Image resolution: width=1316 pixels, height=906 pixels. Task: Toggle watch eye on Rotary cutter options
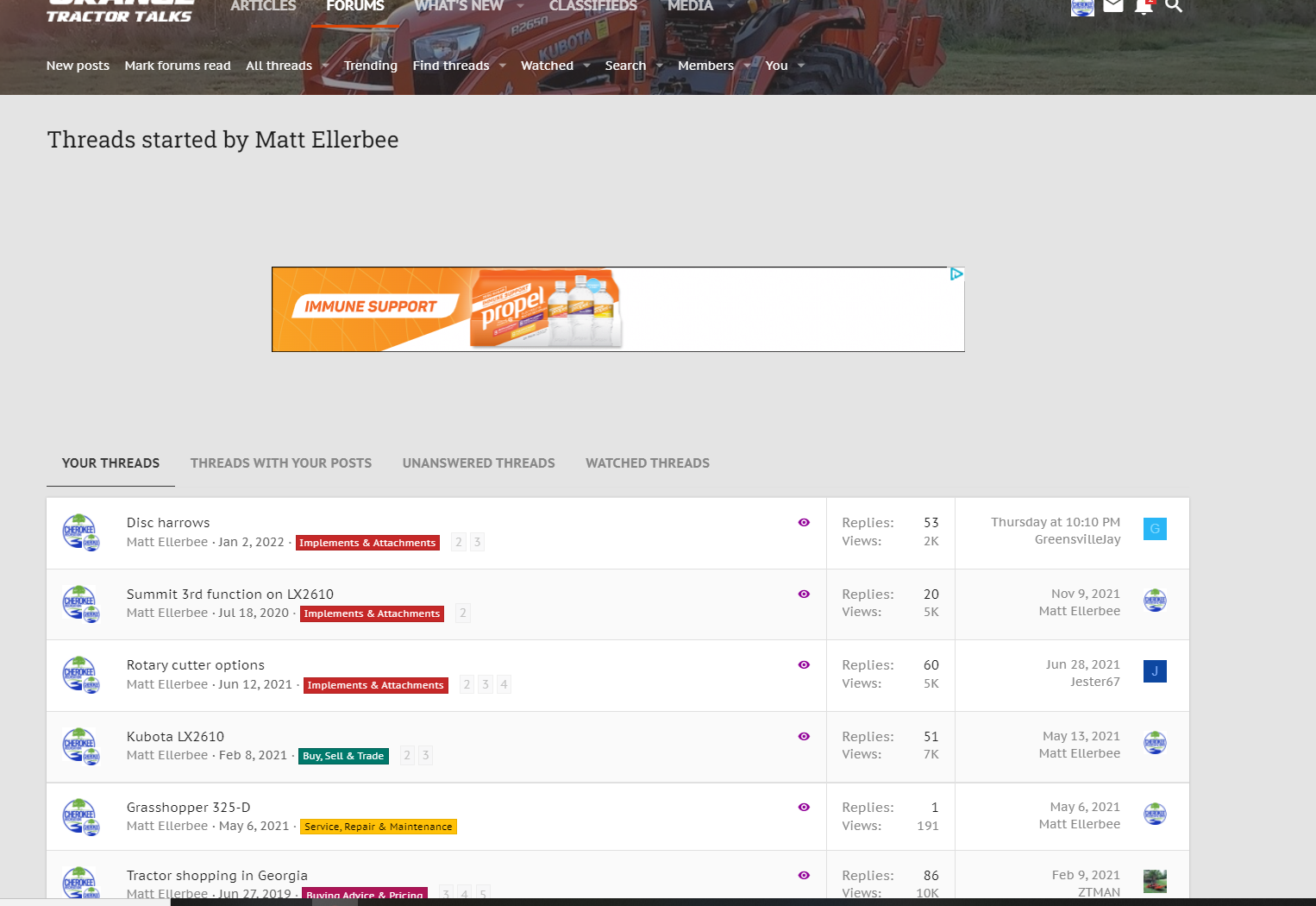804,665
